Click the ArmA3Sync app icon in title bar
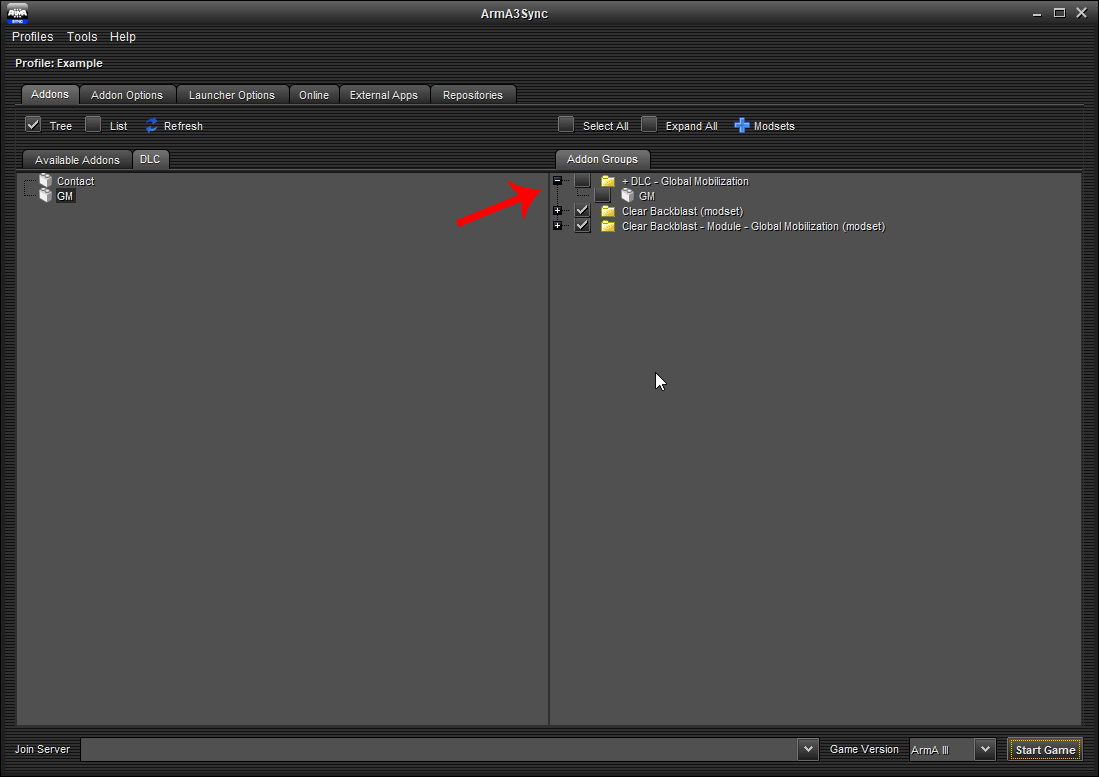The image size is (1099, 777). pos(17,13)
